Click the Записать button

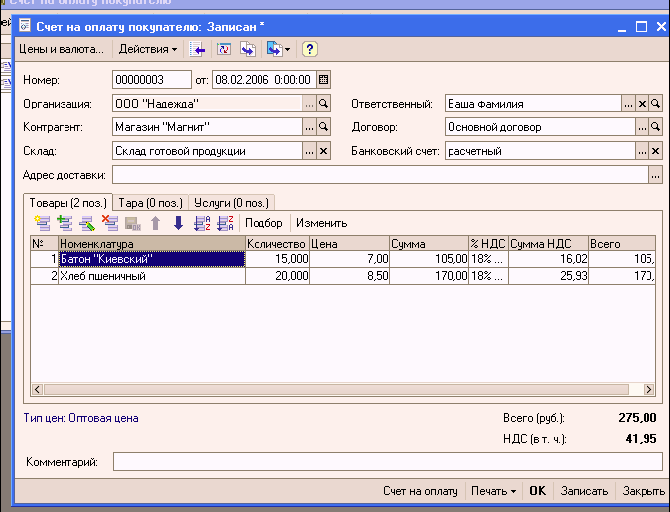pos(584,491)
